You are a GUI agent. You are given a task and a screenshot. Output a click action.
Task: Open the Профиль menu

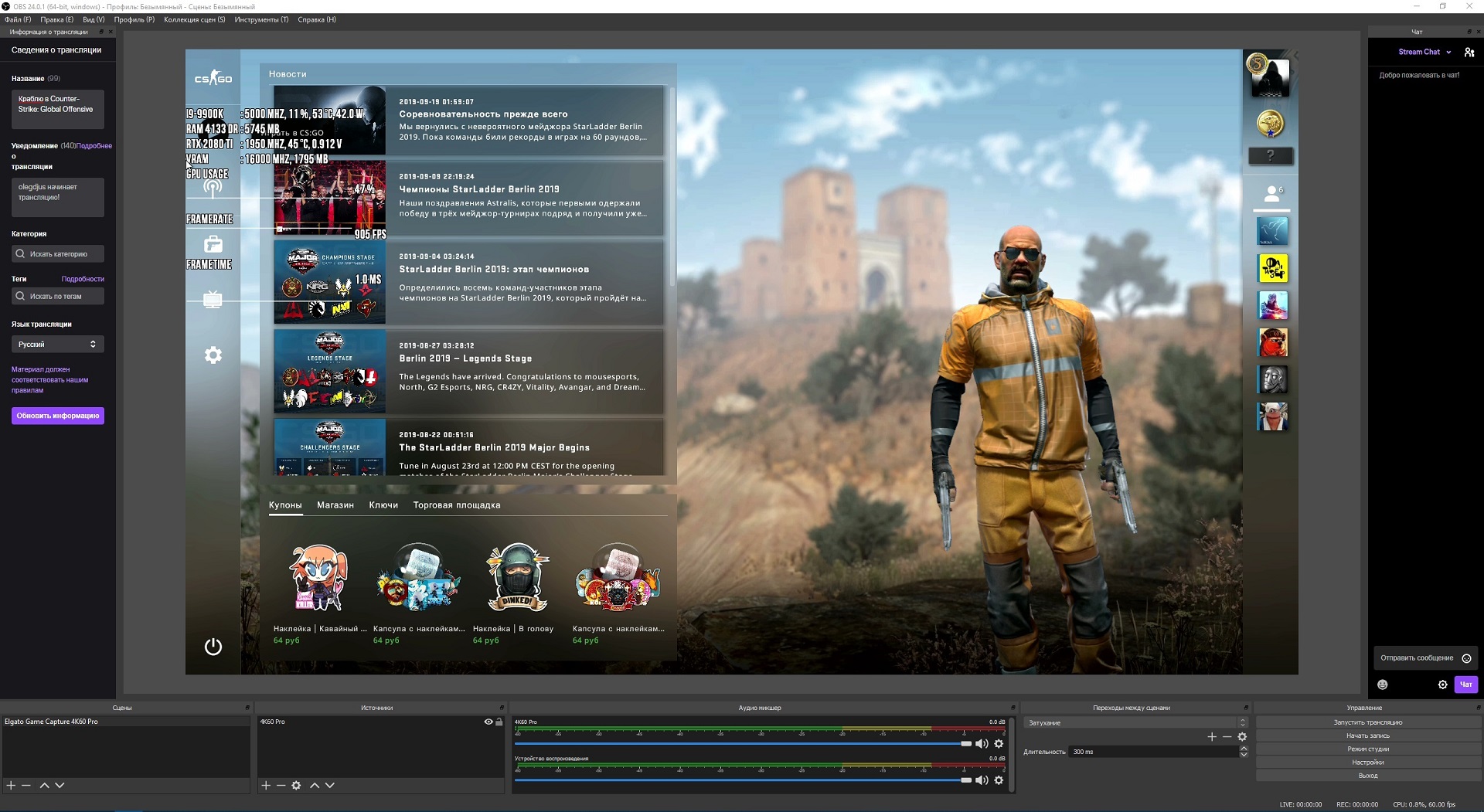134,19
